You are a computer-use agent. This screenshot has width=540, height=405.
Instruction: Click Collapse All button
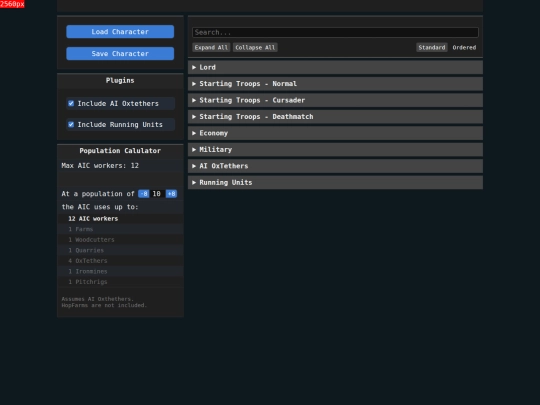click(x=255, y=48)
